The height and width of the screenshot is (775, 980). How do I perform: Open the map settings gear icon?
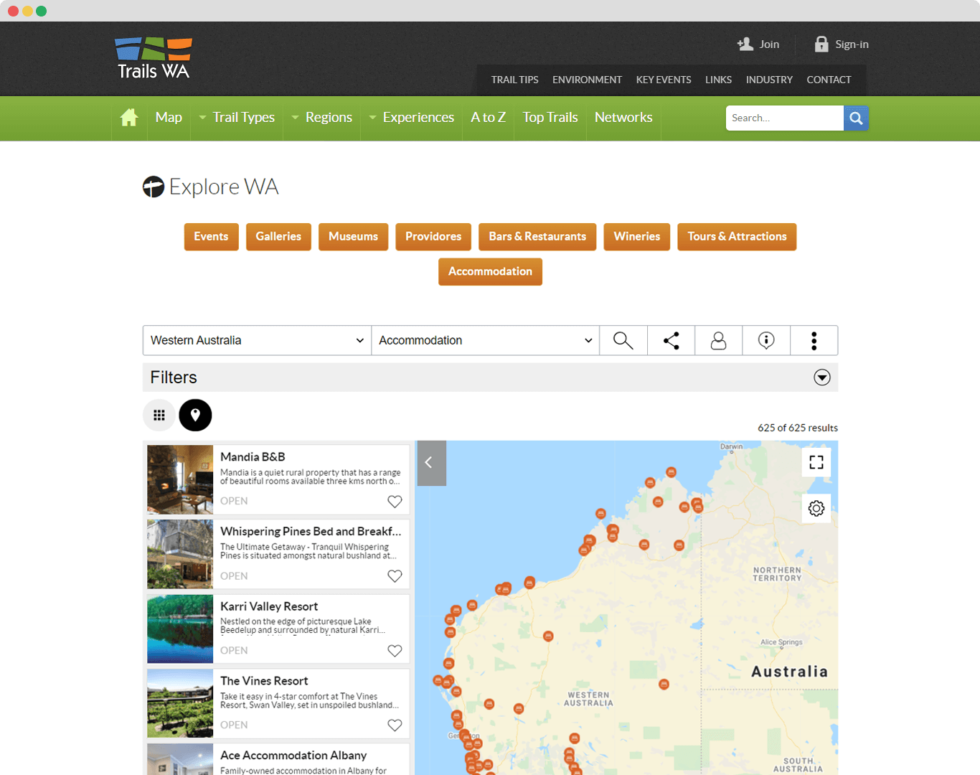tap(816, 507)
